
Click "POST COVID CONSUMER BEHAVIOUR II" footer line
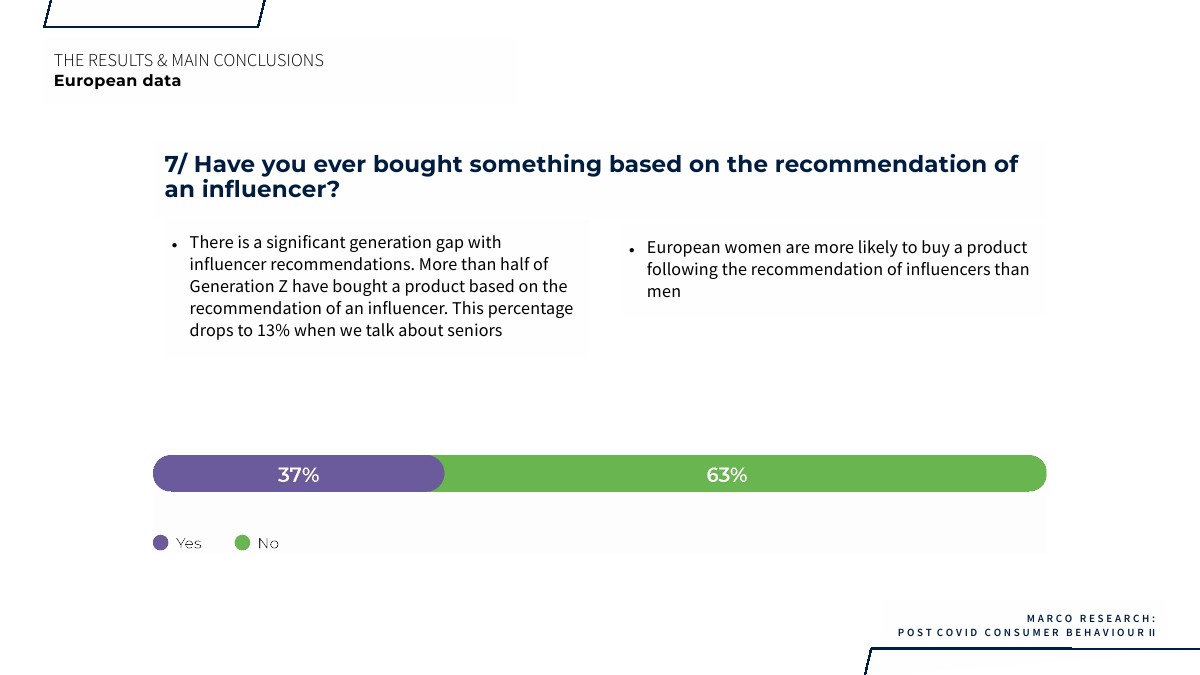[1026, 633]
